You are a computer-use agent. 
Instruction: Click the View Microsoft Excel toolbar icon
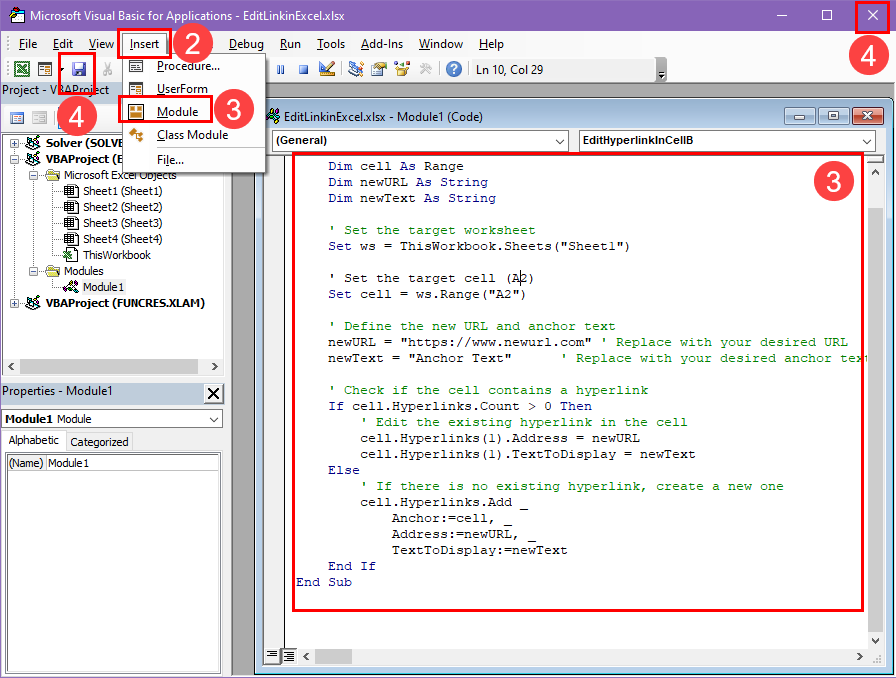[22, 69]
